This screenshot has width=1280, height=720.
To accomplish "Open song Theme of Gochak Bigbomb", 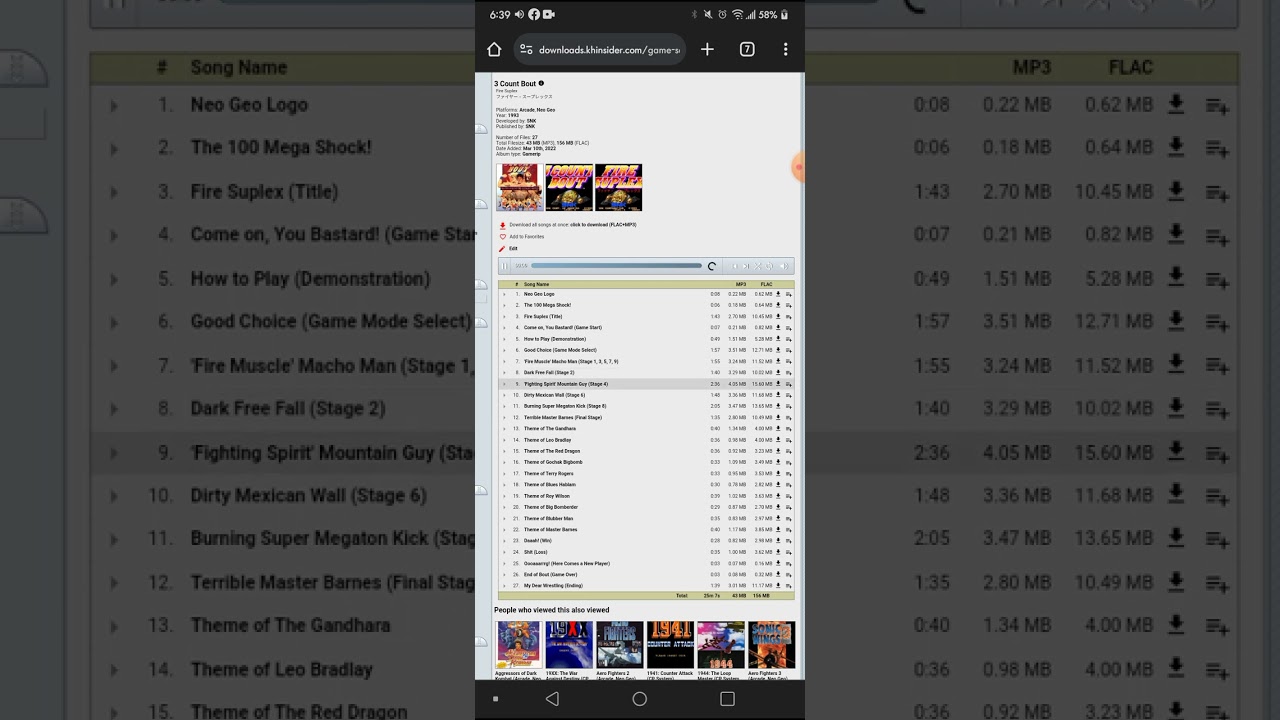I will 553,462.
